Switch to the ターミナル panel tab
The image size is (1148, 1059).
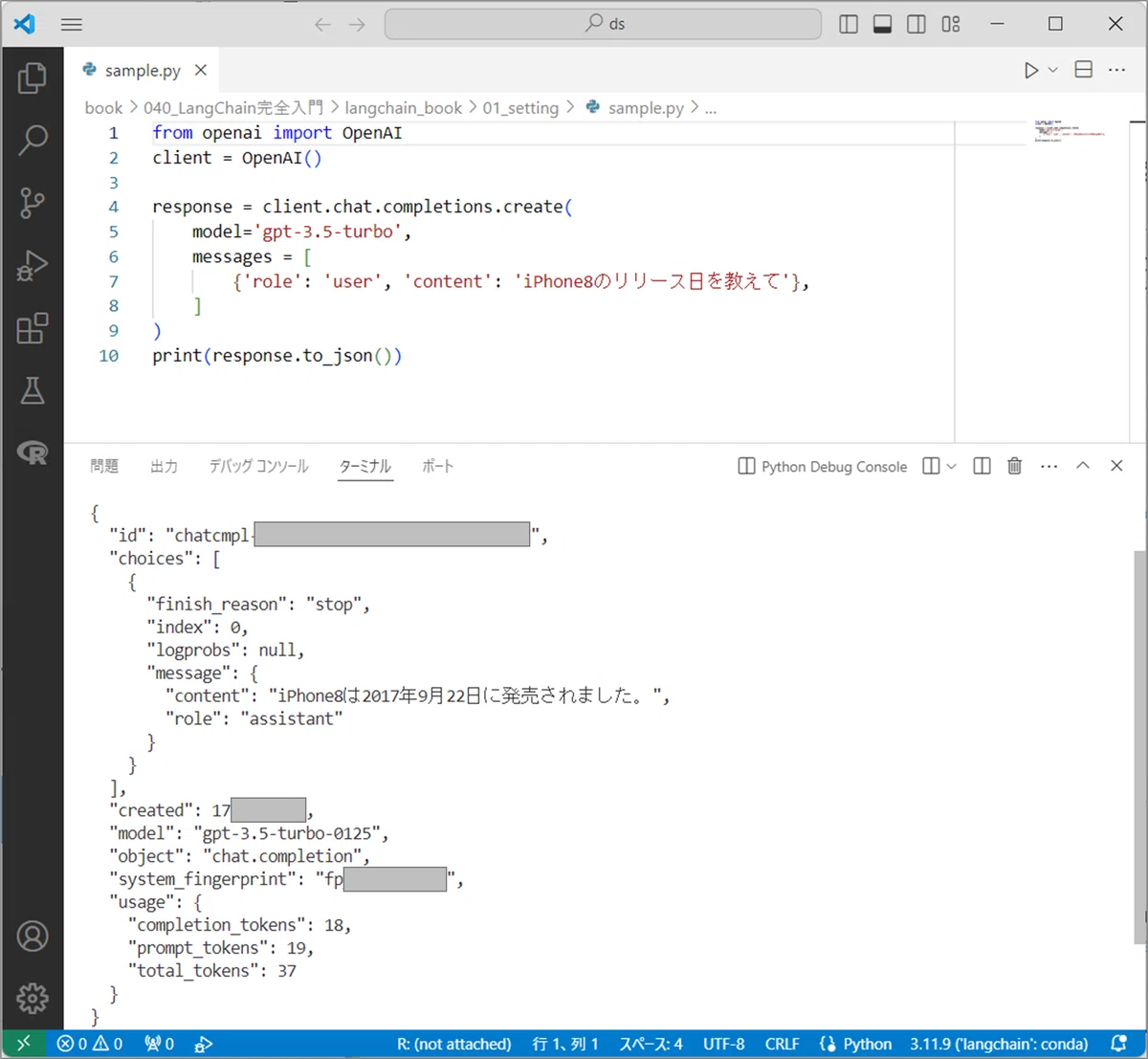coord(365,466)
